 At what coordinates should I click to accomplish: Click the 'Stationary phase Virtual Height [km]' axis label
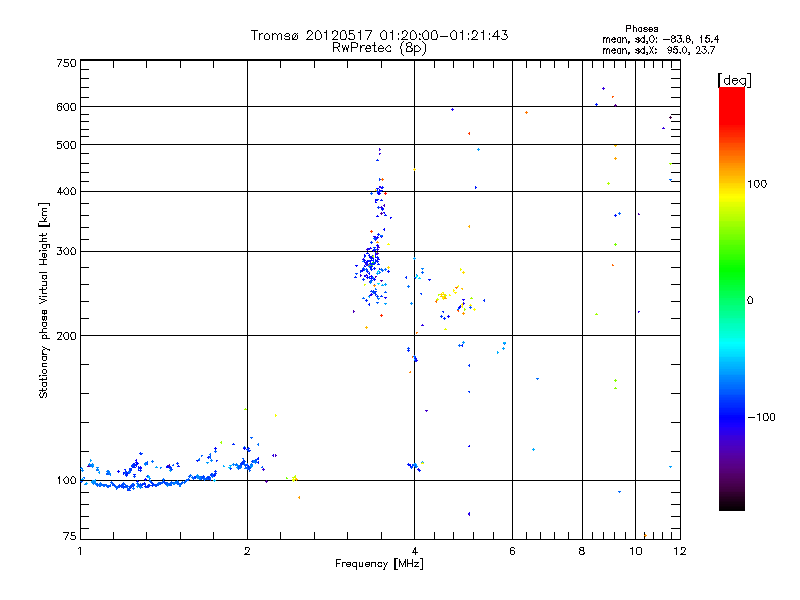(x=43, y=301)
